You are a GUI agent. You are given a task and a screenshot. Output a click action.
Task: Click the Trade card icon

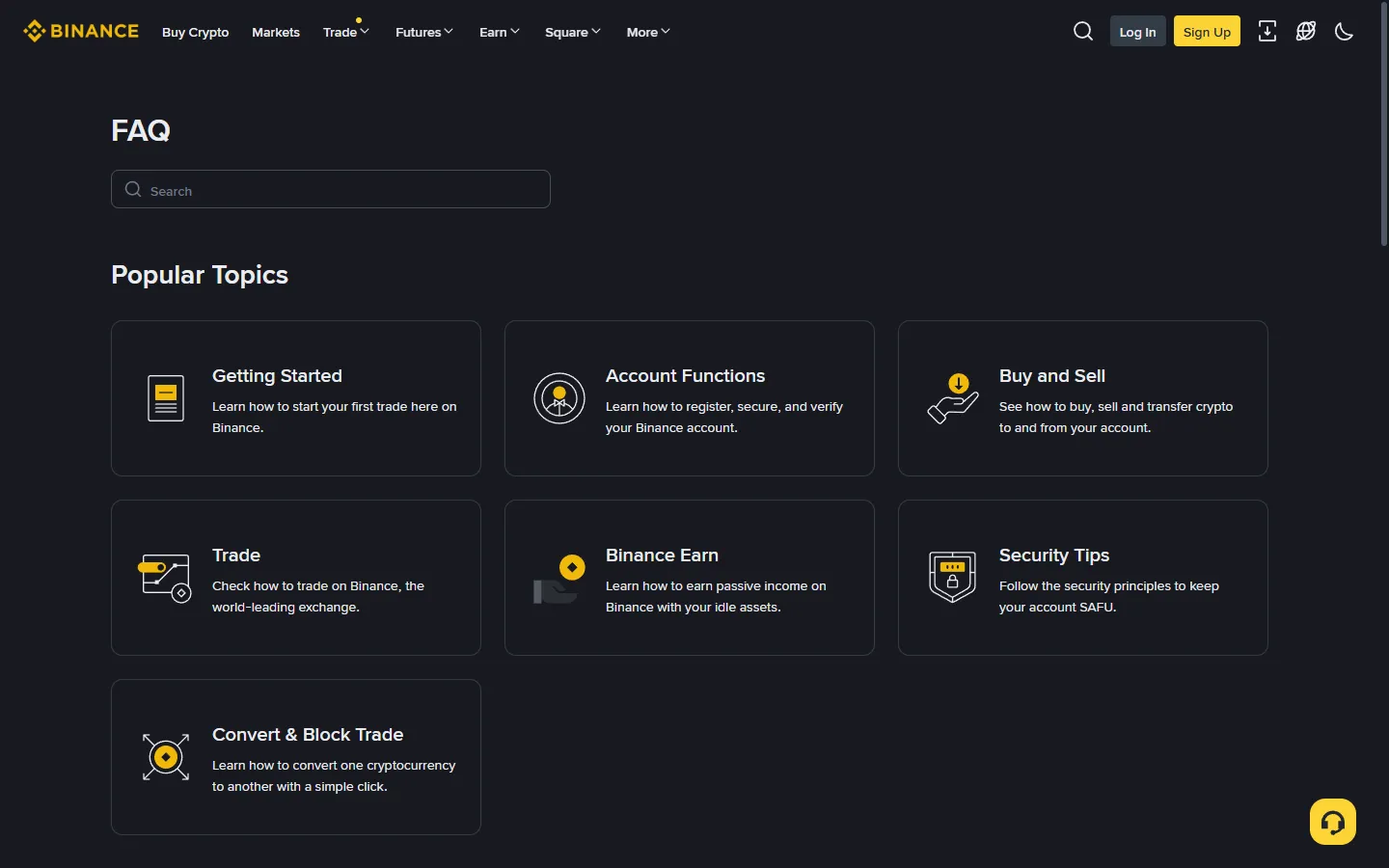point(166,578)
